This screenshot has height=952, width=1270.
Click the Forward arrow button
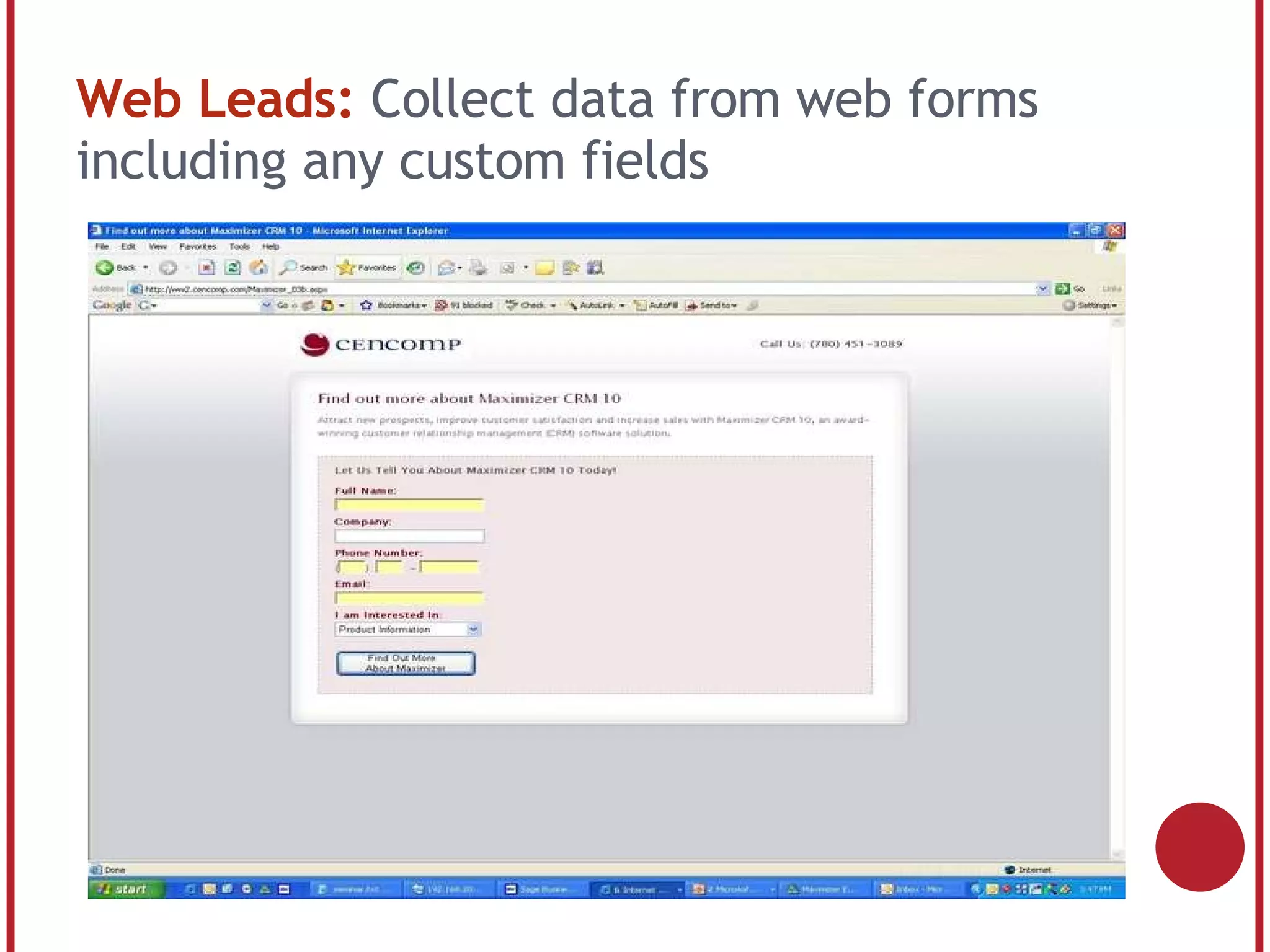tap(168, 268)
